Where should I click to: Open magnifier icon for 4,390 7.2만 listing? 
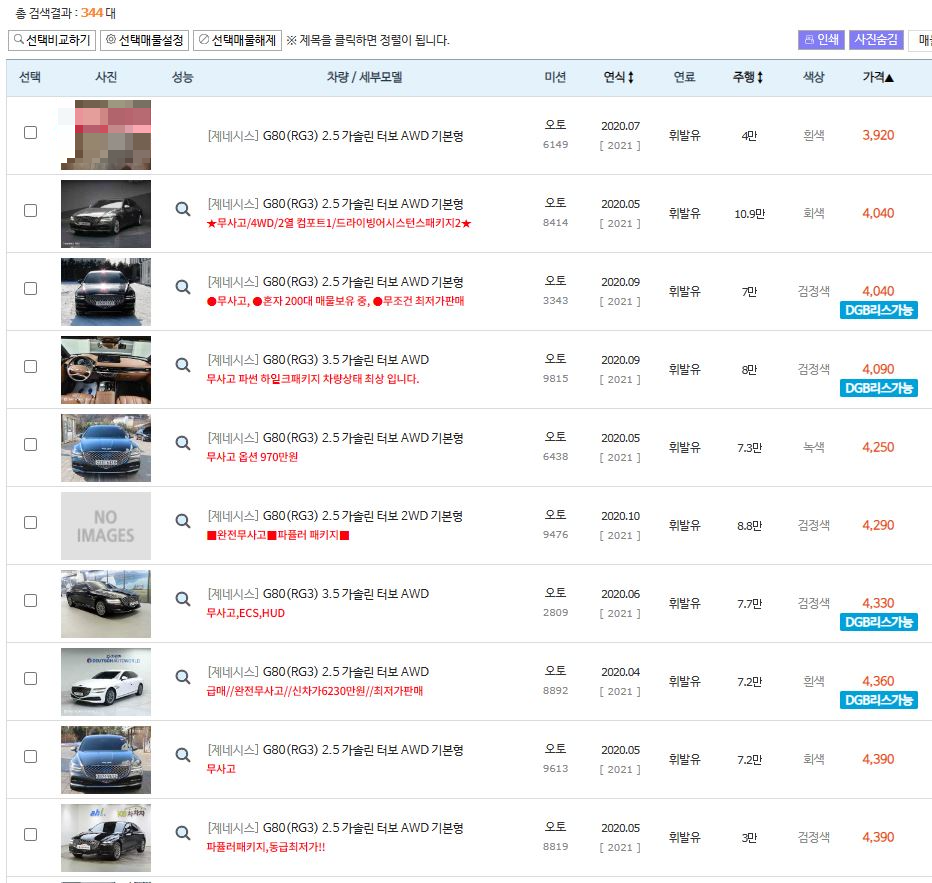coord(182,755)
